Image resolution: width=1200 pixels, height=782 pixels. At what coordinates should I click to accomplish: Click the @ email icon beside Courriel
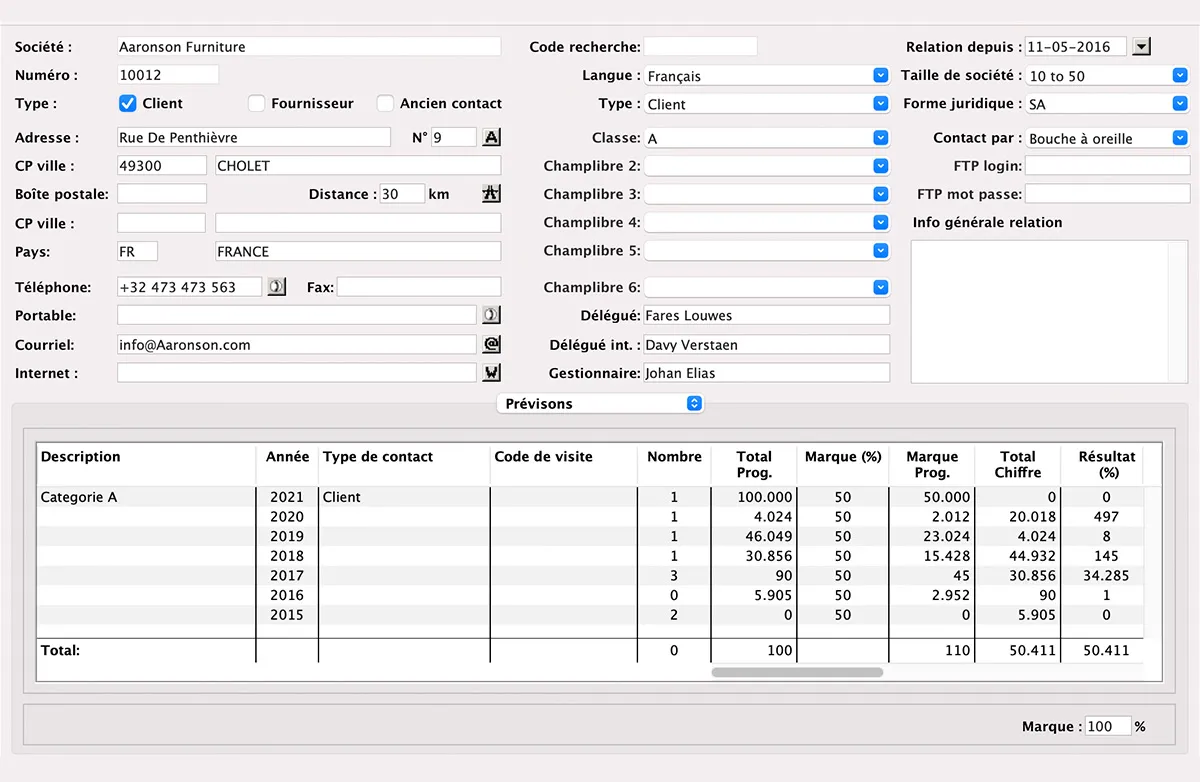click(x=491, y=344)
